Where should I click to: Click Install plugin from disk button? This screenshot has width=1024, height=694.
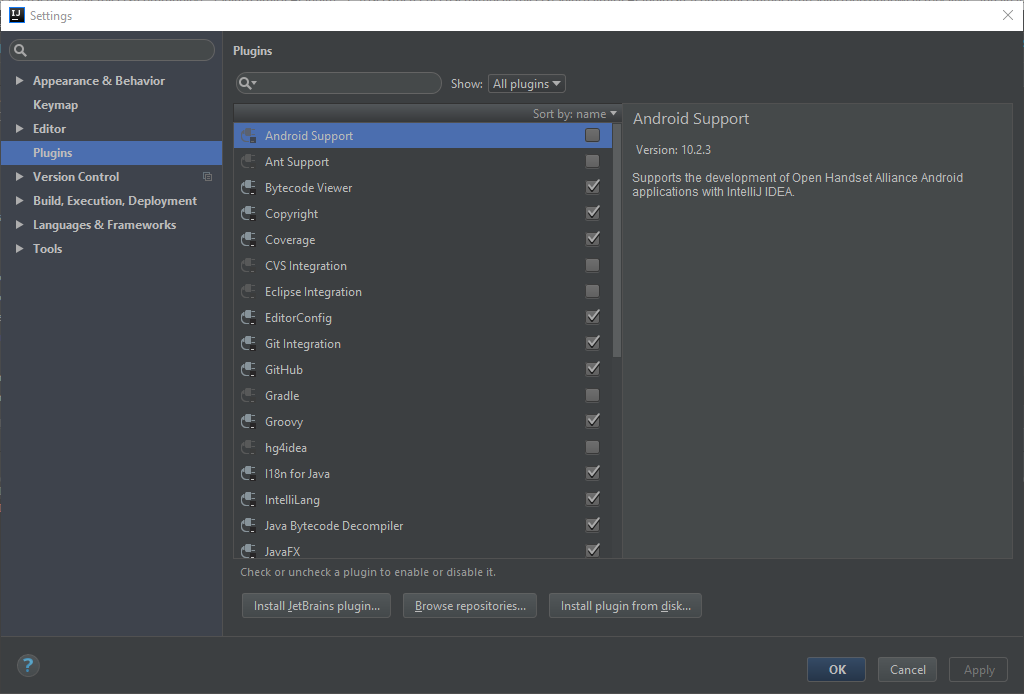point(625,606)
